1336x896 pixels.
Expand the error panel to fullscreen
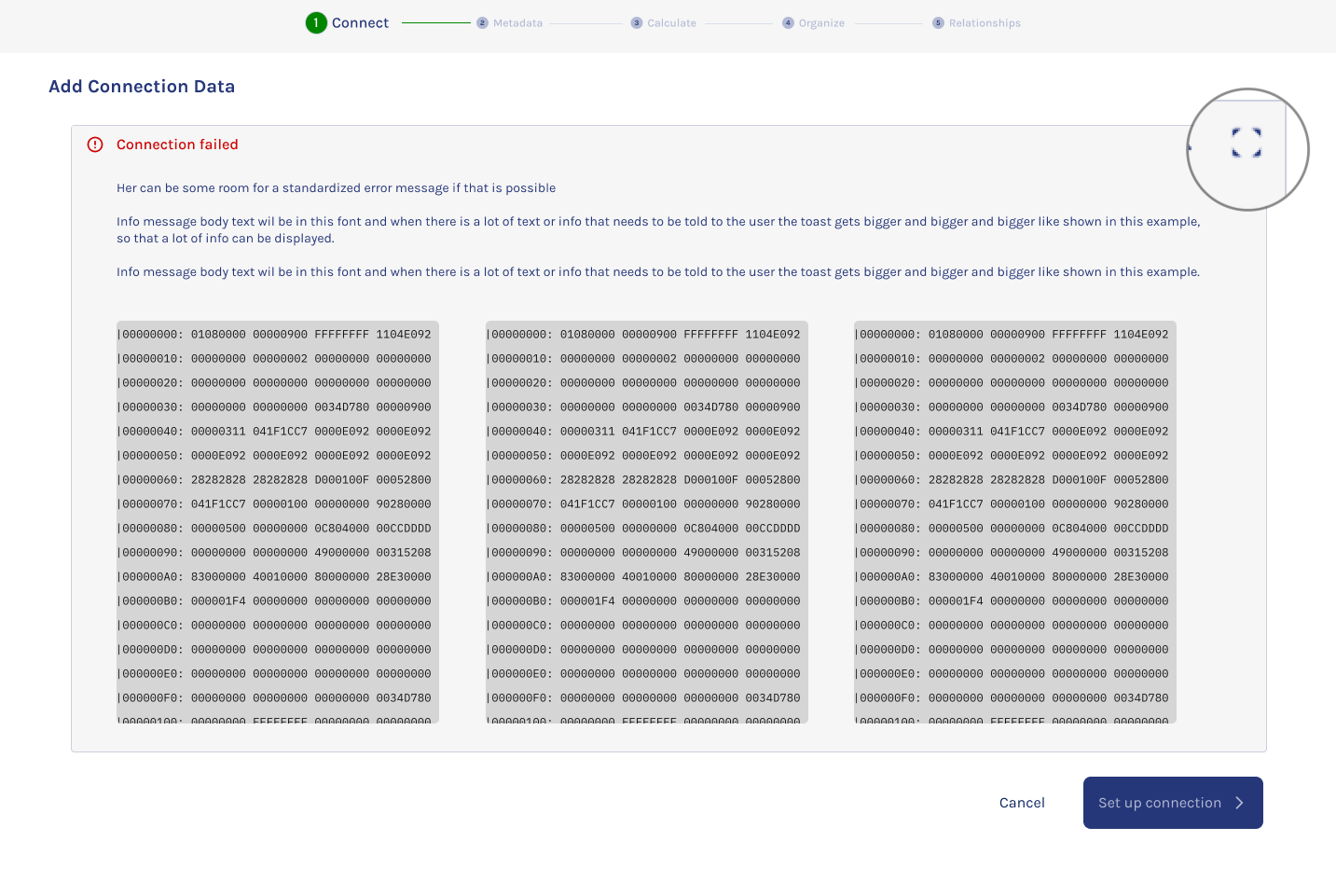click(x=1246, y=144)
